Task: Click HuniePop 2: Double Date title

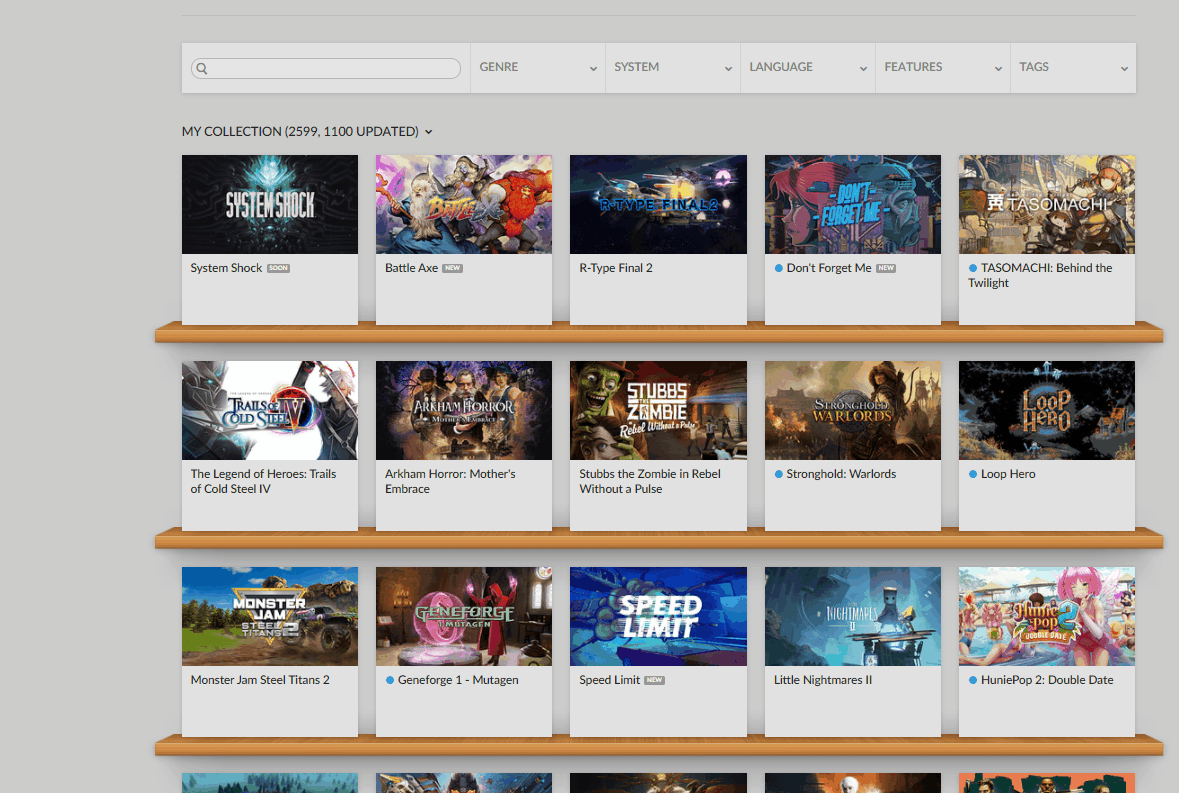Action: coord(1047,680)
